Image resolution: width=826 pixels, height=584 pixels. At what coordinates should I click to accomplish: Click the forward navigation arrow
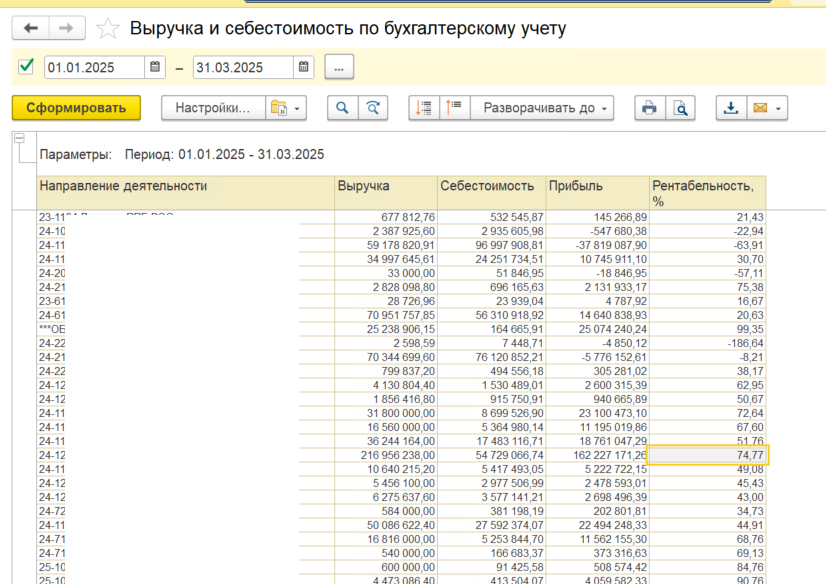(66, 28)
